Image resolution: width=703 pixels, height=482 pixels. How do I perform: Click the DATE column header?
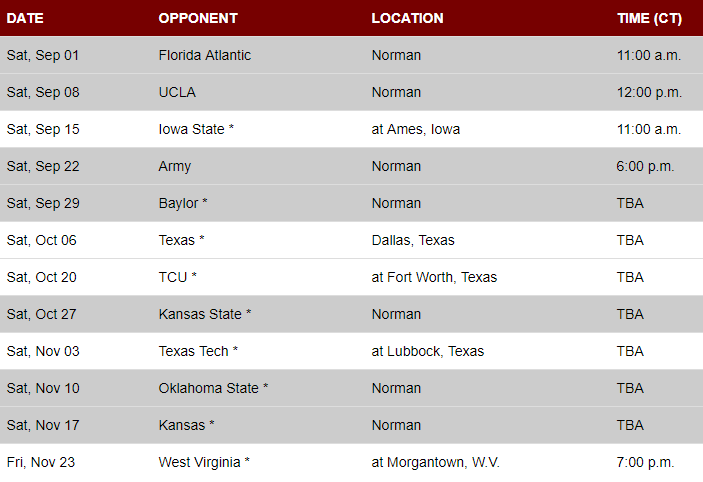point(25,18)
